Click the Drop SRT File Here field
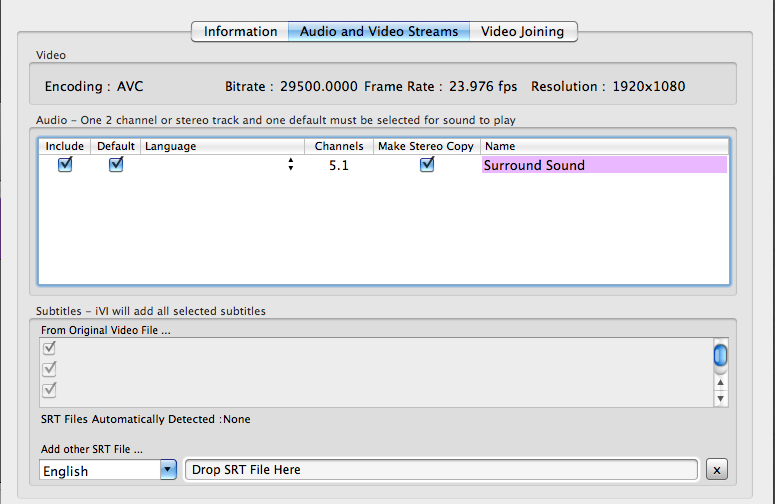Image resolution: width=775 pixels, height=504 pixels. (x=441, y=470)
